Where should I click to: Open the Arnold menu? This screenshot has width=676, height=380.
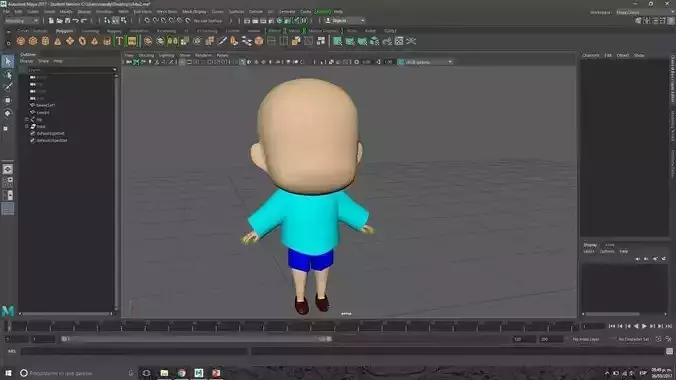(x=322, y=12)
